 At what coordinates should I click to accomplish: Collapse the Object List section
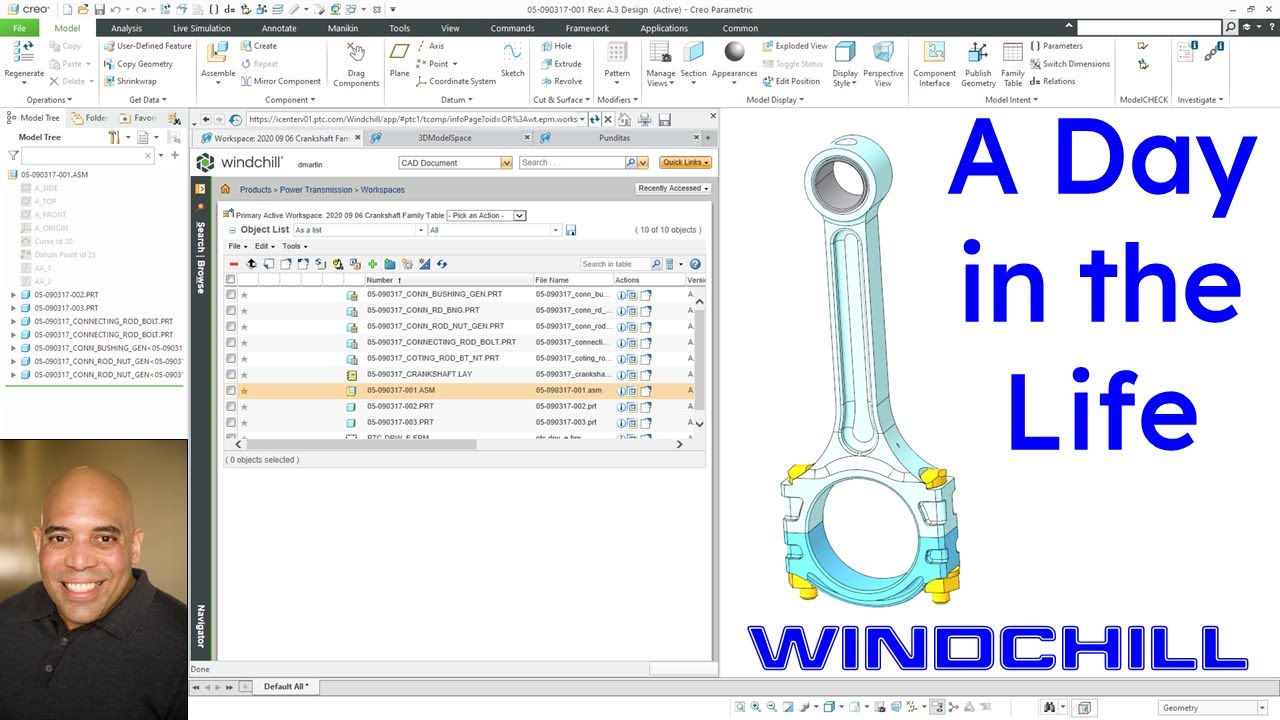pos(233,230)
